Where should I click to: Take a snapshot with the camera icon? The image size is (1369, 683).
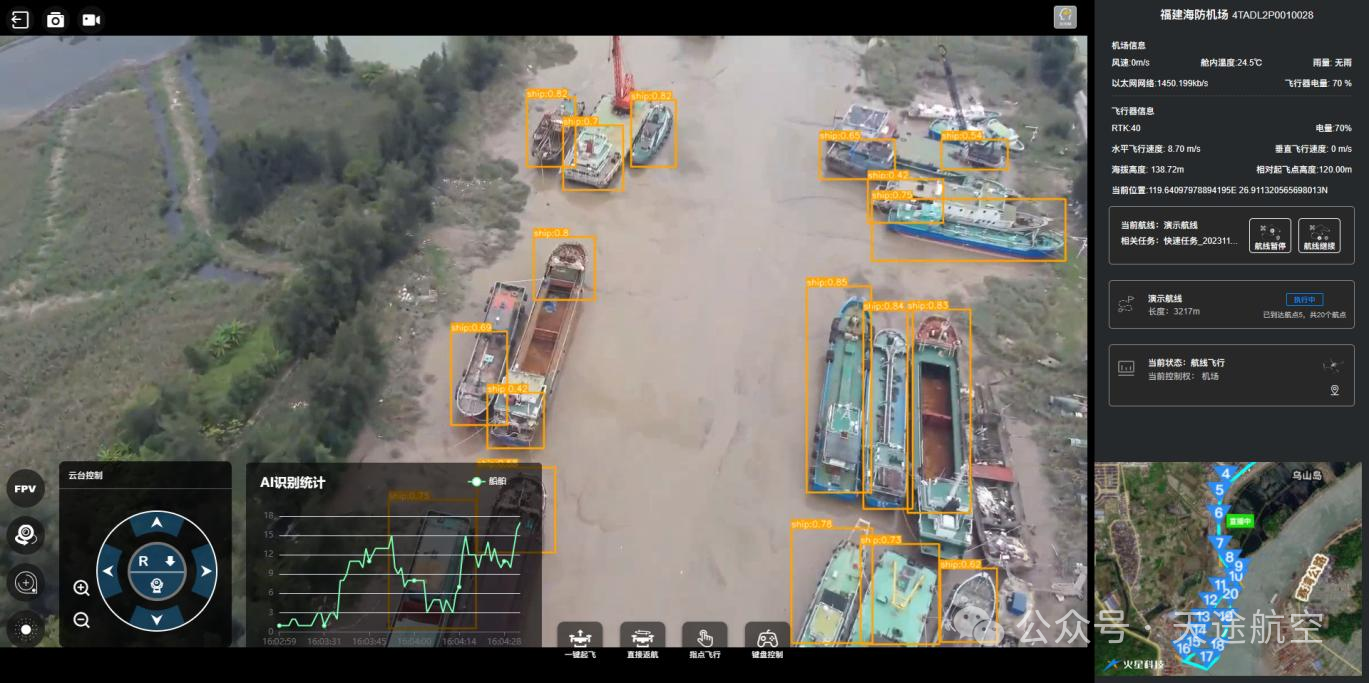point(56,19)
